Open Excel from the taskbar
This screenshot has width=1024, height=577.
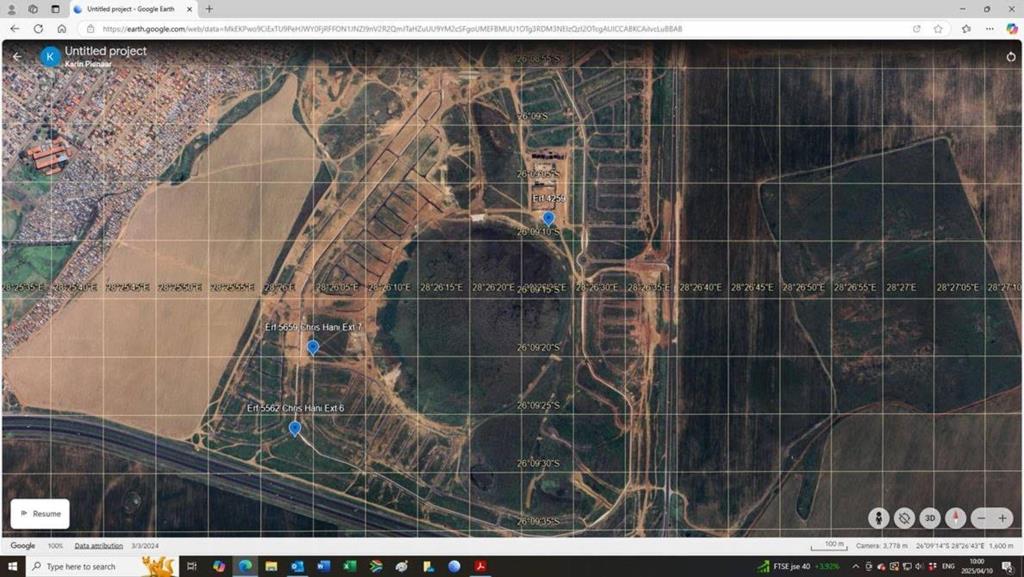point(350,566)
